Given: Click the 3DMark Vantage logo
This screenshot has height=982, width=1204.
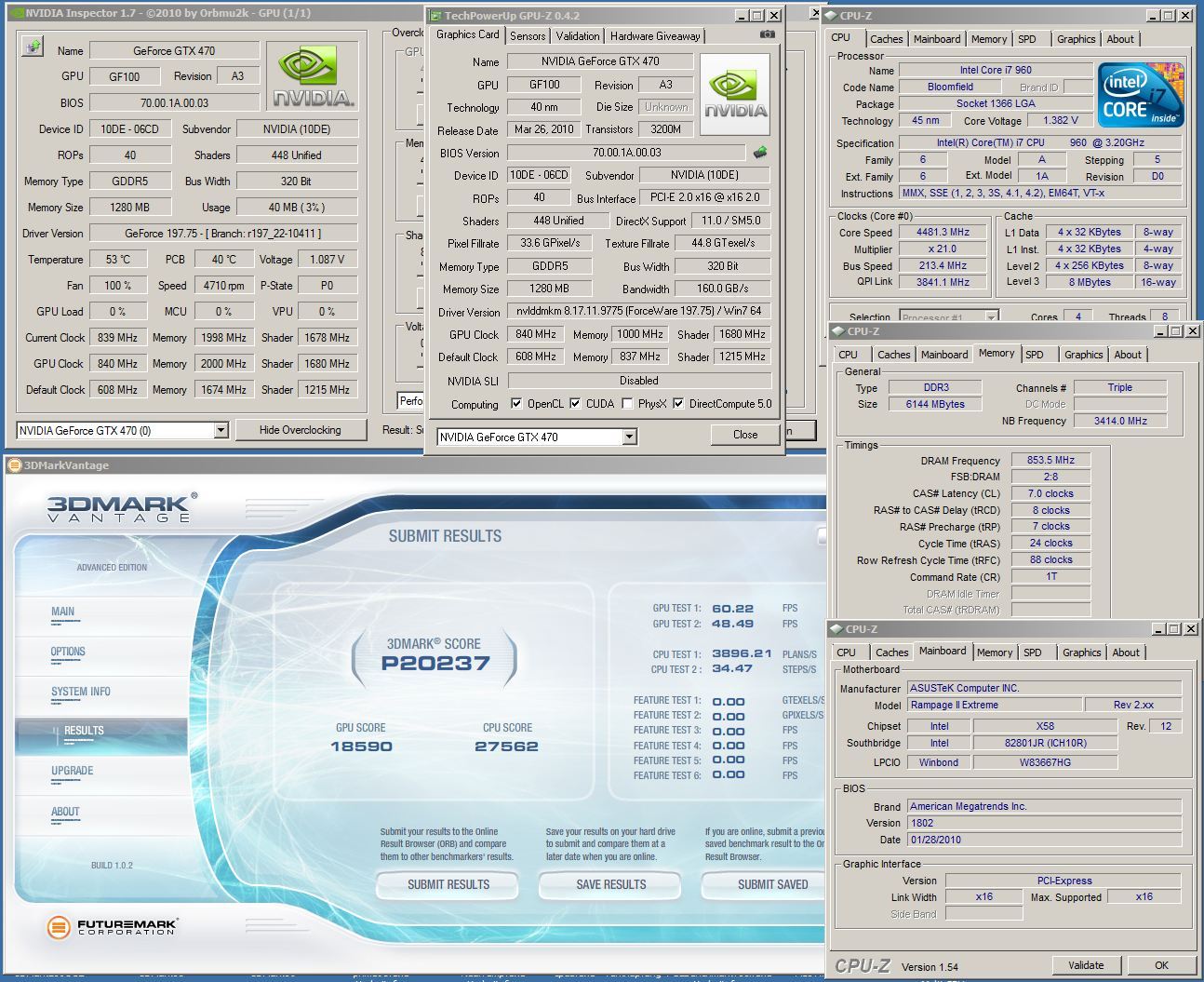Looking at the screenshot, I should coord(122,507).
